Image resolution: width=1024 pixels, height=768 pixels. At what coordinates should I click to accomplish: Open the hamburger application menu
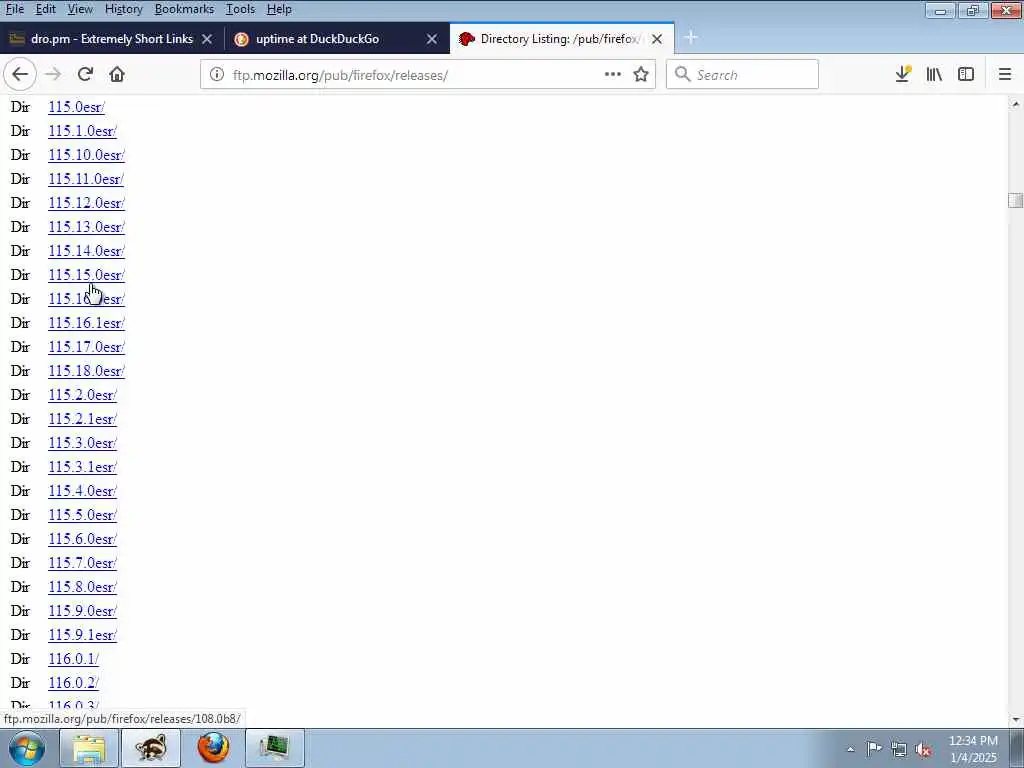click(1005, 74)
